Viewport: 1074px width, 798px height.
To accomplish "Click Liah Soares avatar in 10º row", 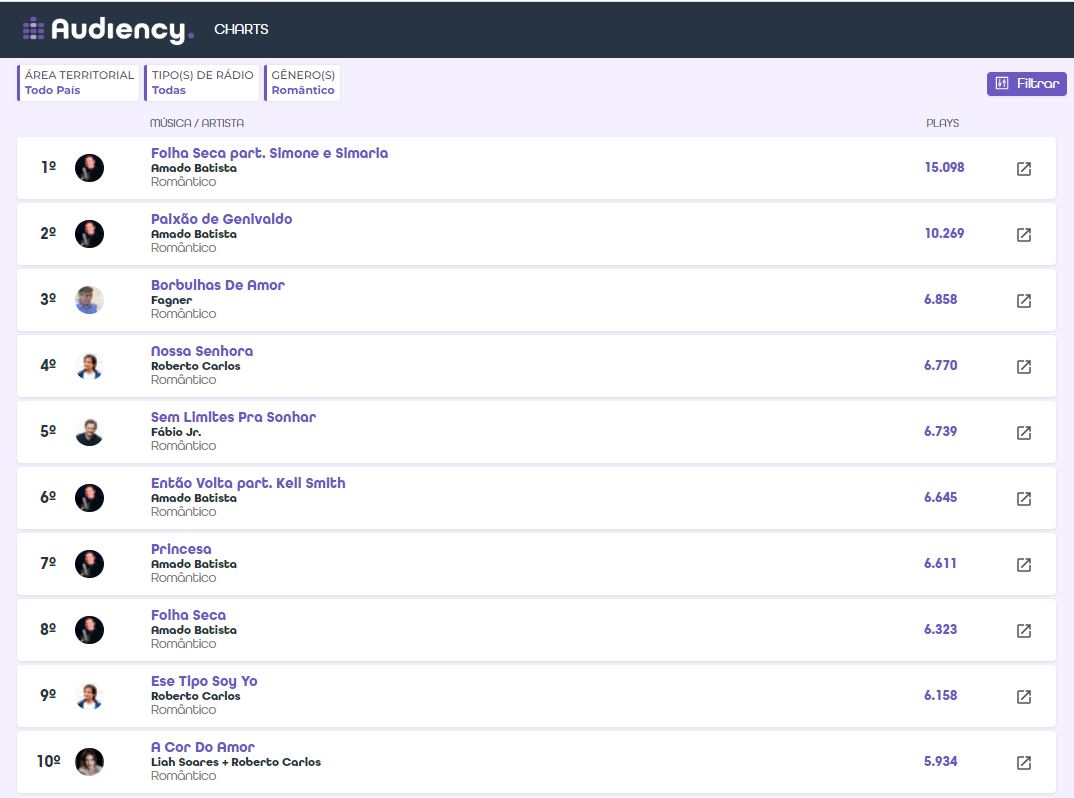I will (x=89, y=762).
